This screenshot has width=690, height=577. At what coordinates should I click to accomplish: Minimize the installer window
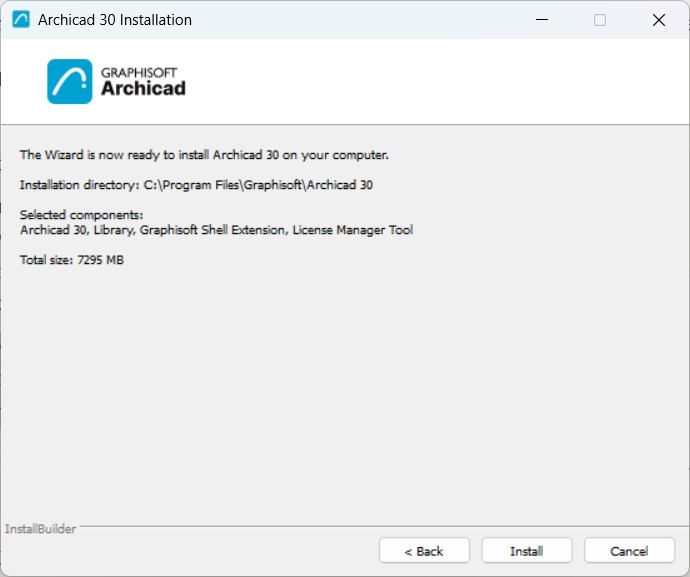pyautogui.click(x=542, y=20)
